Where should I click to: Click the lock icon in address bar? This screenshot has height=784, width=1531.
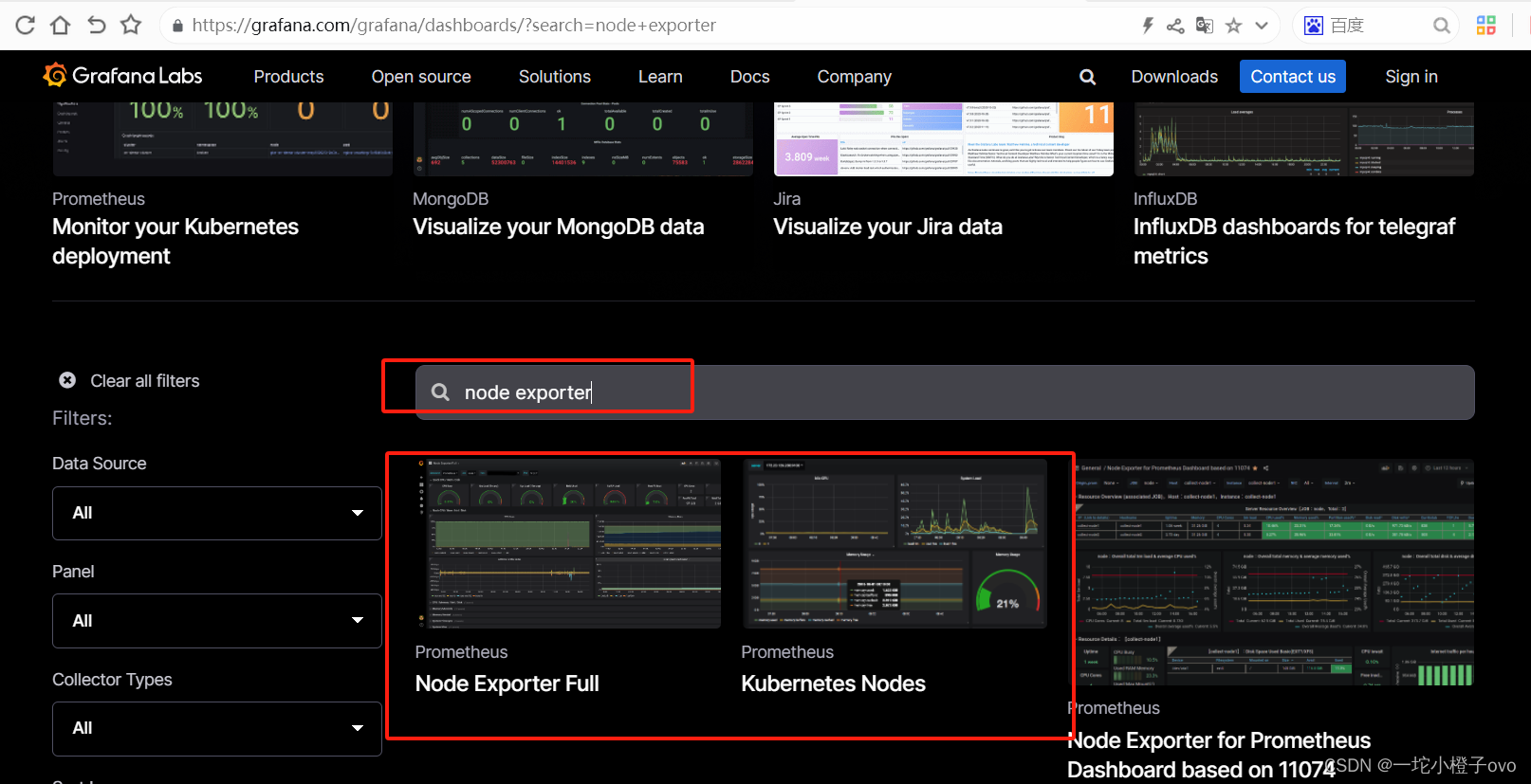pos(177,26)
